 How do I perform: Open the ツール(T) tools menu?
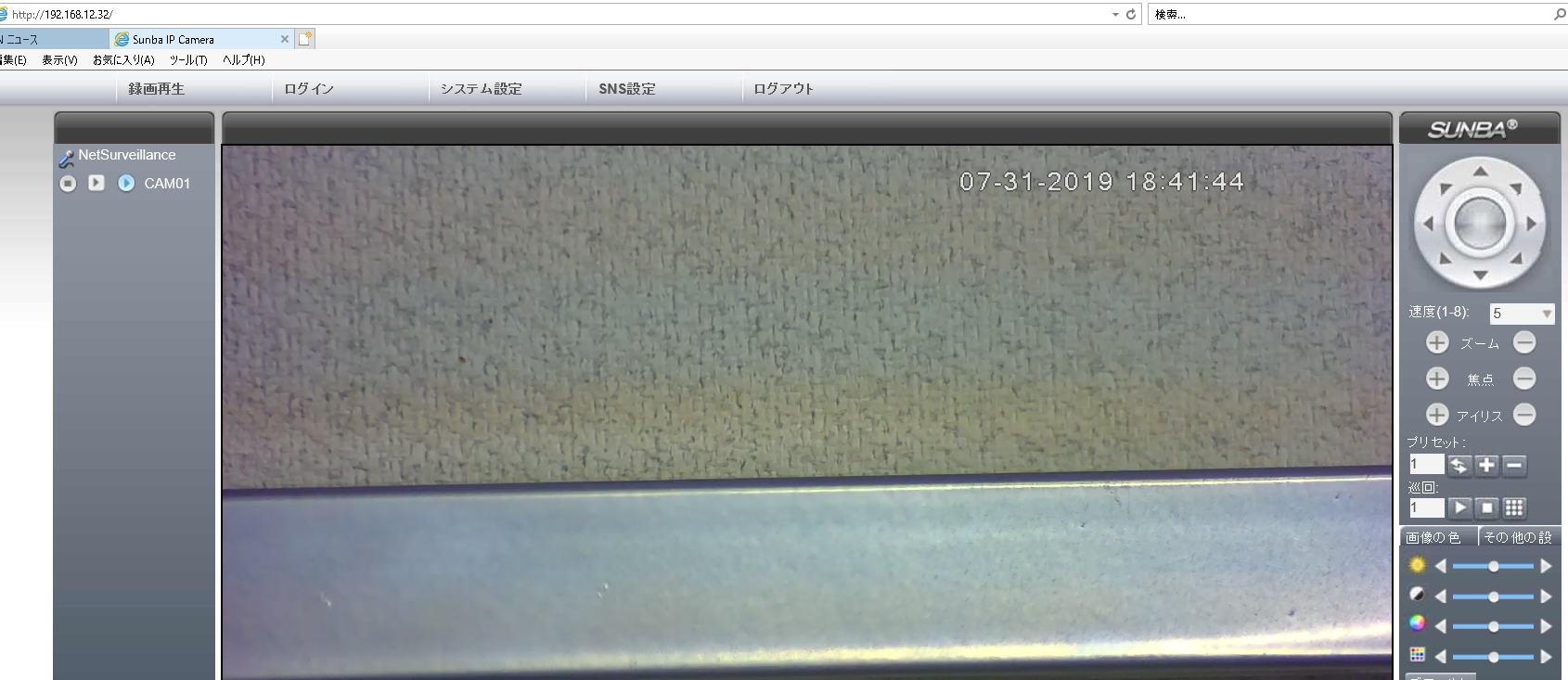pos(188,60)
